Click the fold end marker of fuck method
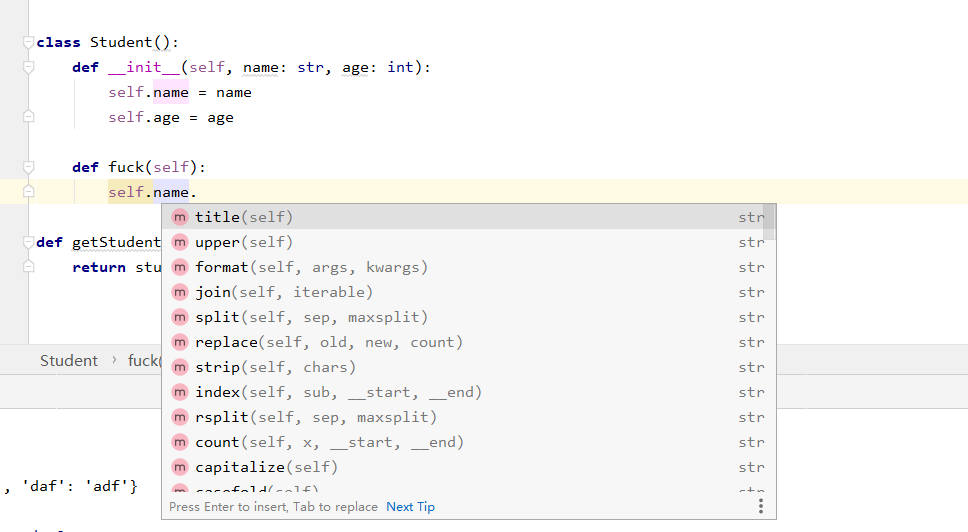968x532 pixels. 29,191
